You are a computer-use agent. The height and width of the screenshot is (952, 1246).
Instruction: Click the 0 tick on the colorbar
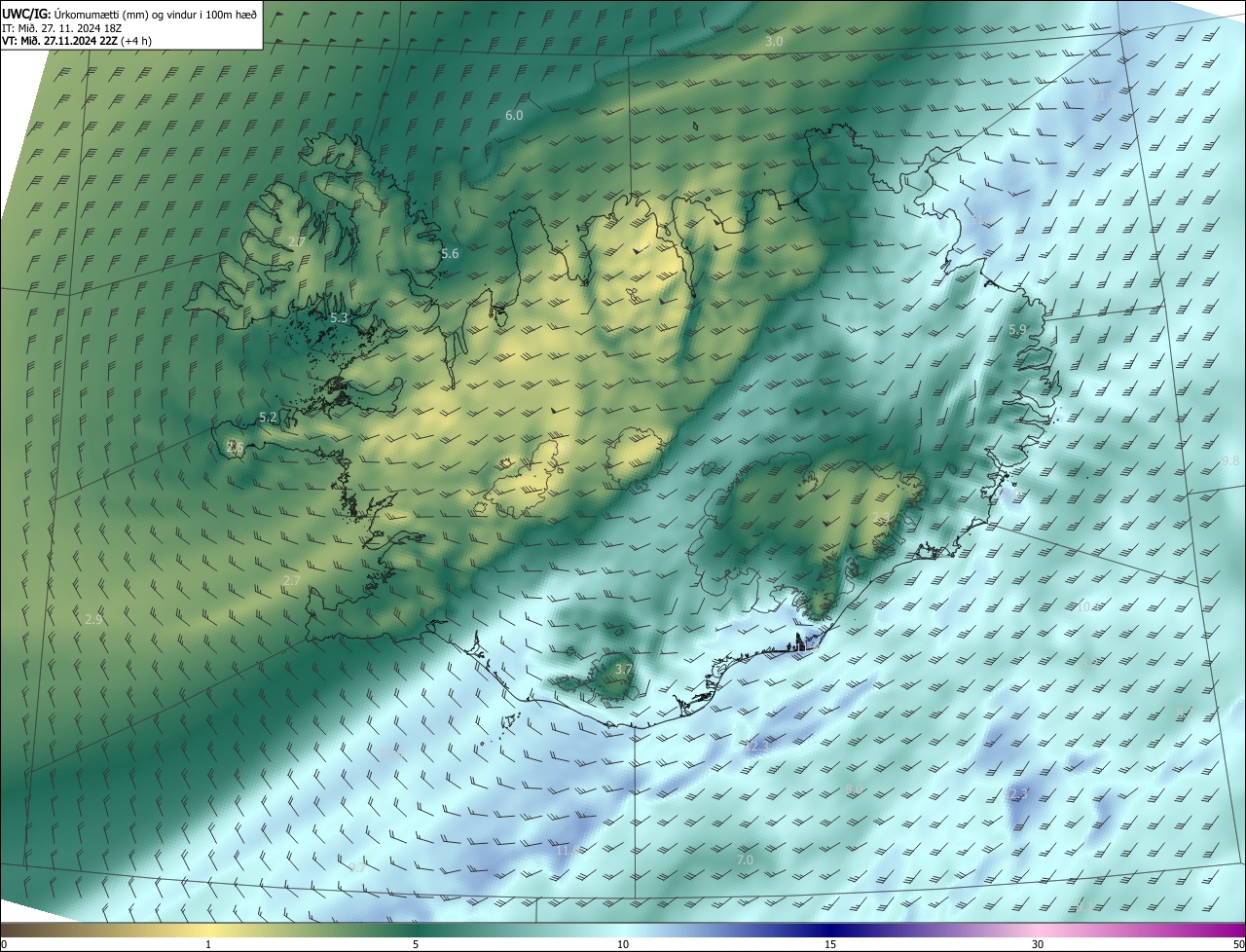pyautogui.click(x=4, y=944)
